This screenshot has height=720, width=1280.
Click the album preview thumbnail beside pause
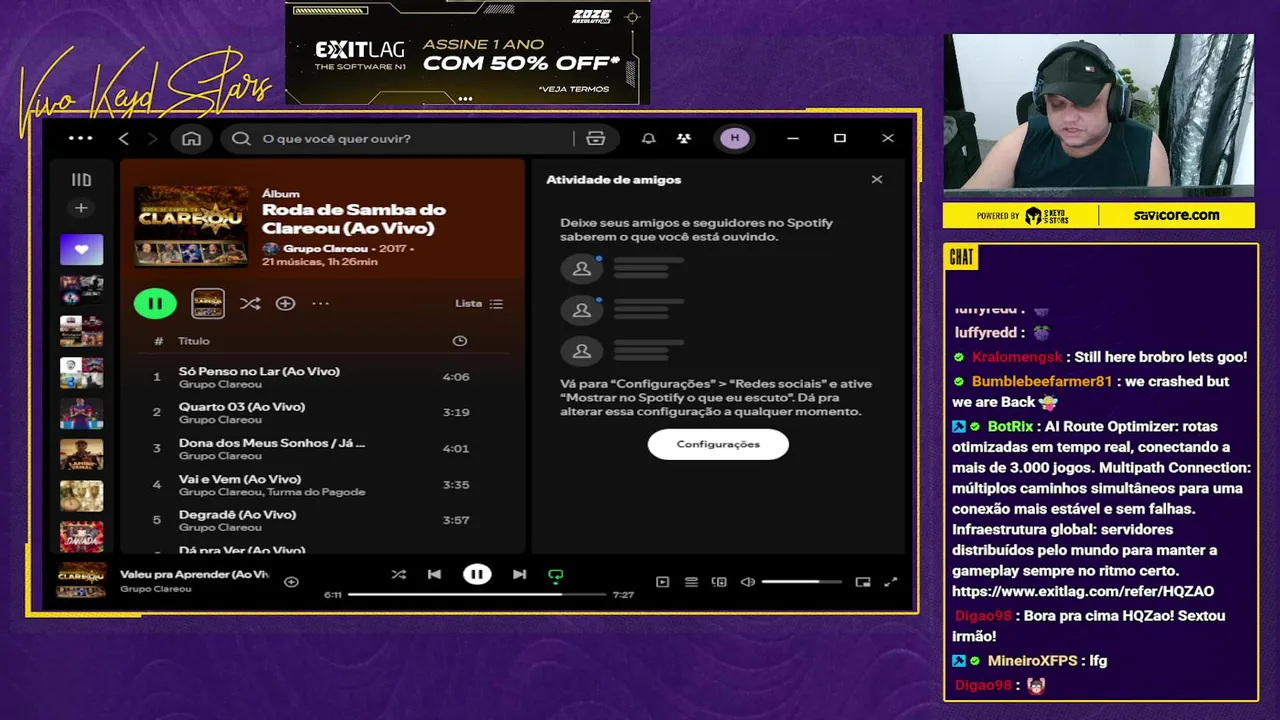[x=208, y=303]
